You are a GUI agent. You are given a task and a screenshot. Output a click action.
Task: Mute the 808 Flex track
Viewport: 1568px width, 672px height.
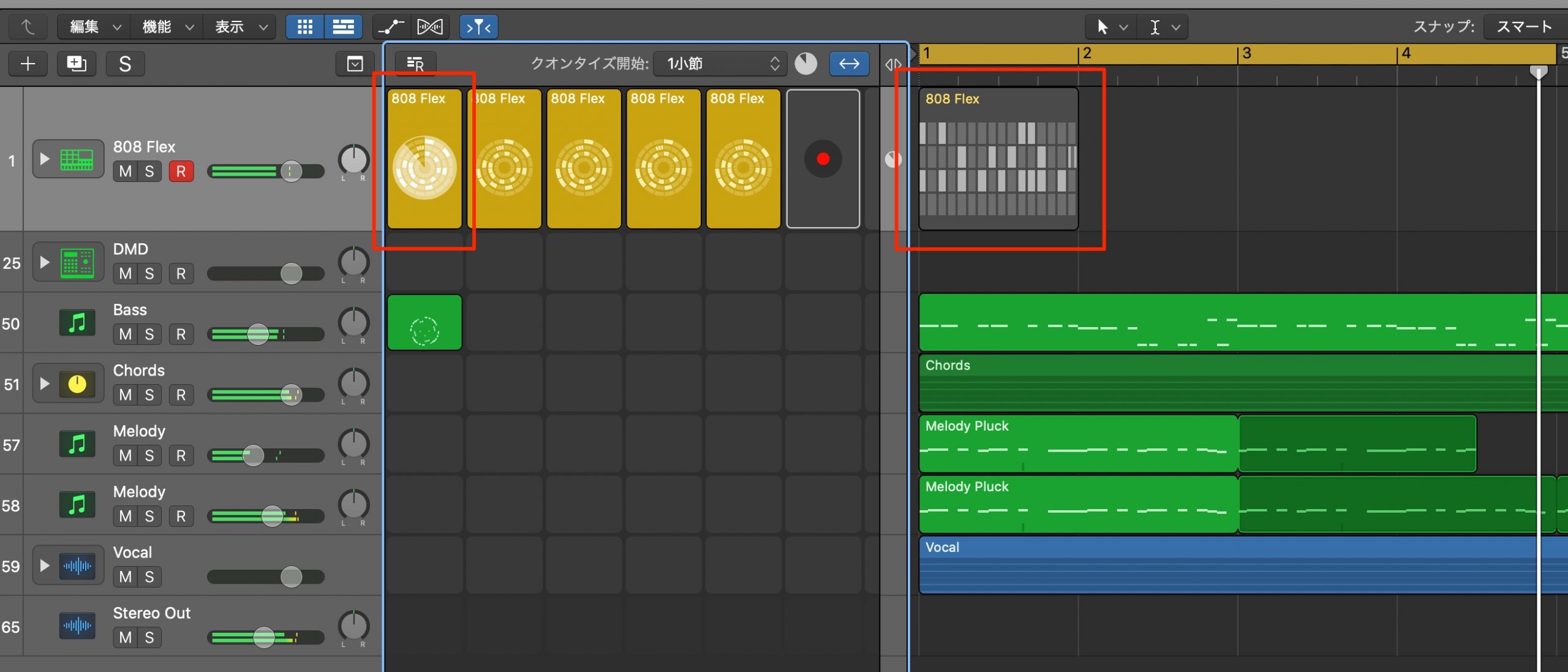pos(126,172)
